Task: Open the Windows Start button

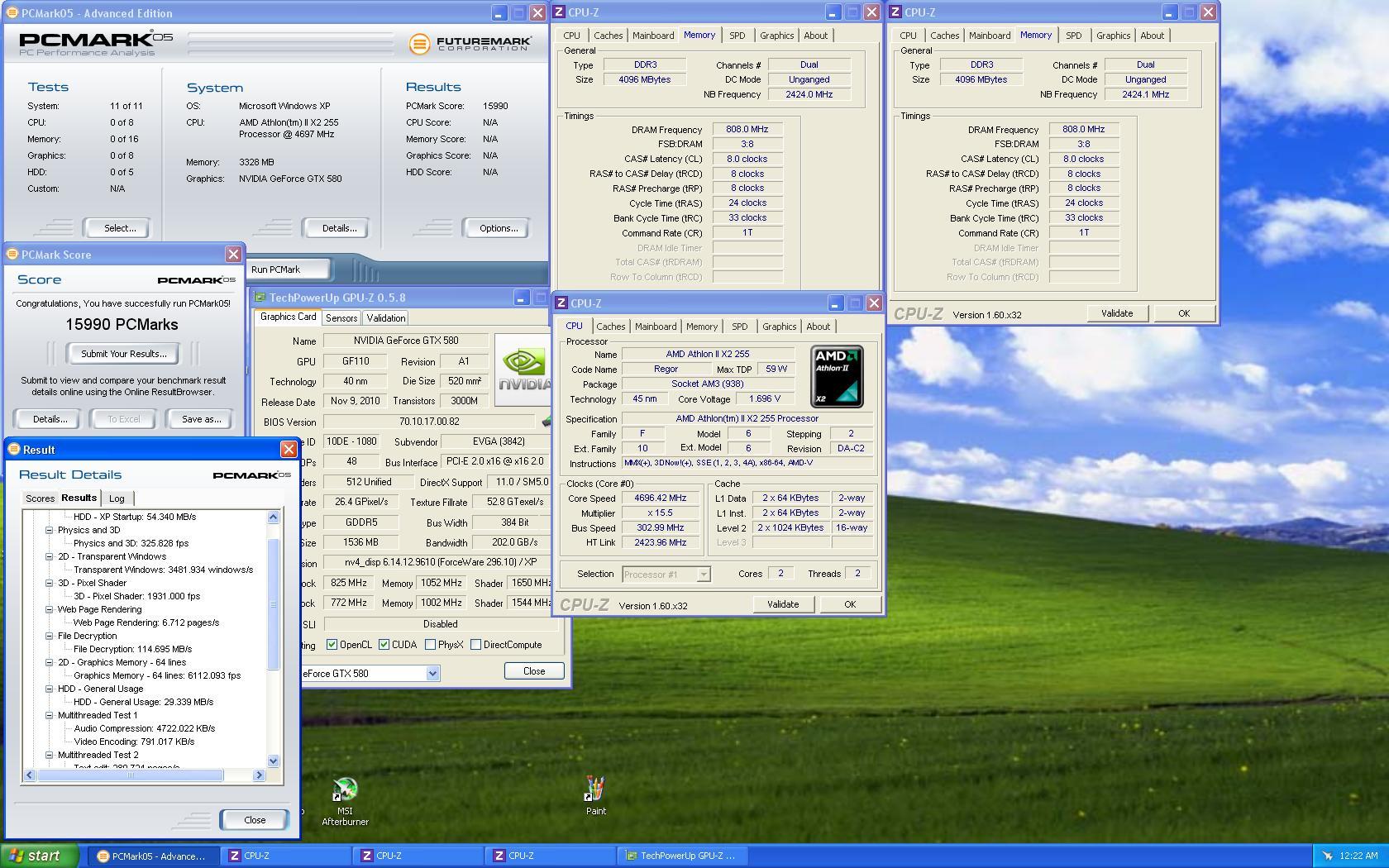Action: click(x=40, y=856)
